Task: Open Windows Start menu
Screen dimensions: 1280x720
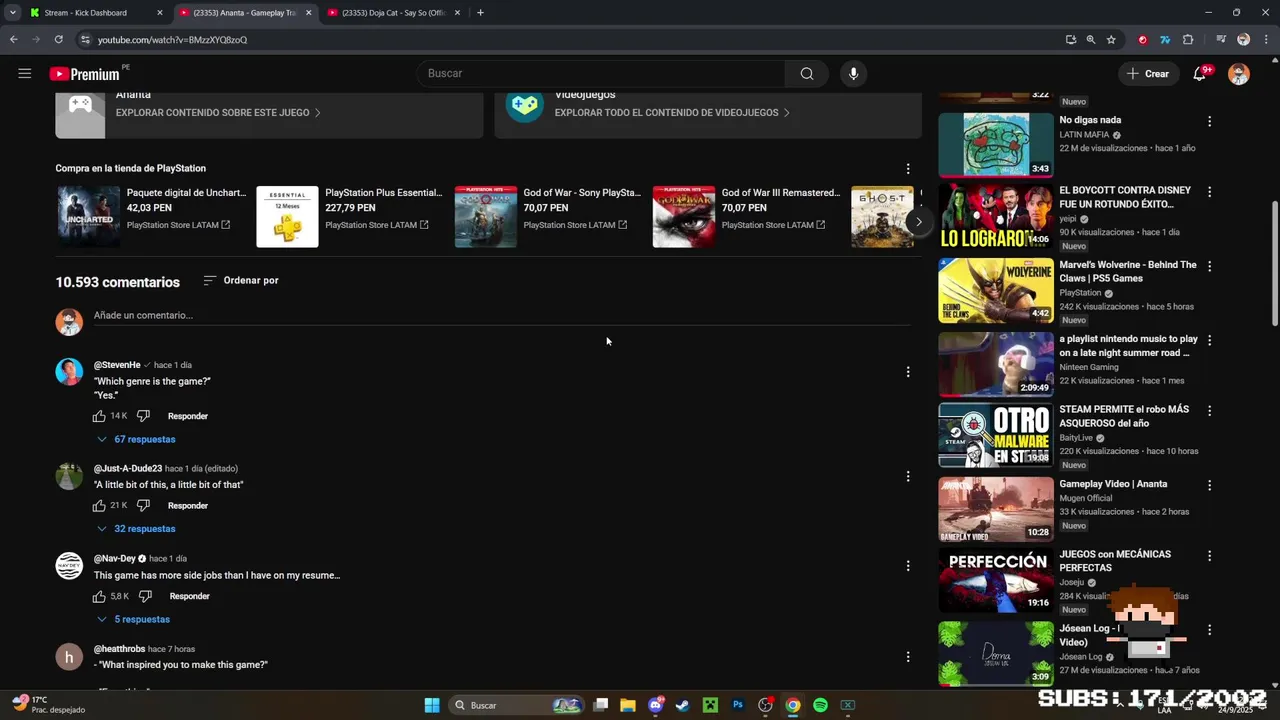Action: pos(432,705)
